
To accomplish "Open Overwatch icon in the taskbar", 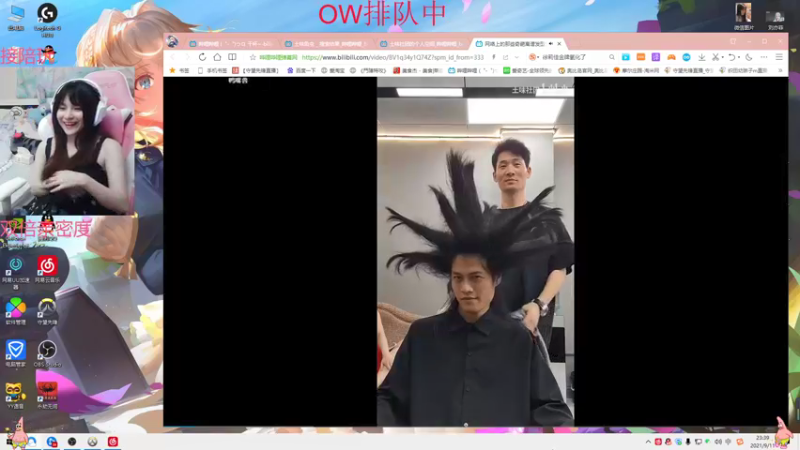I will tap(92, 442).
